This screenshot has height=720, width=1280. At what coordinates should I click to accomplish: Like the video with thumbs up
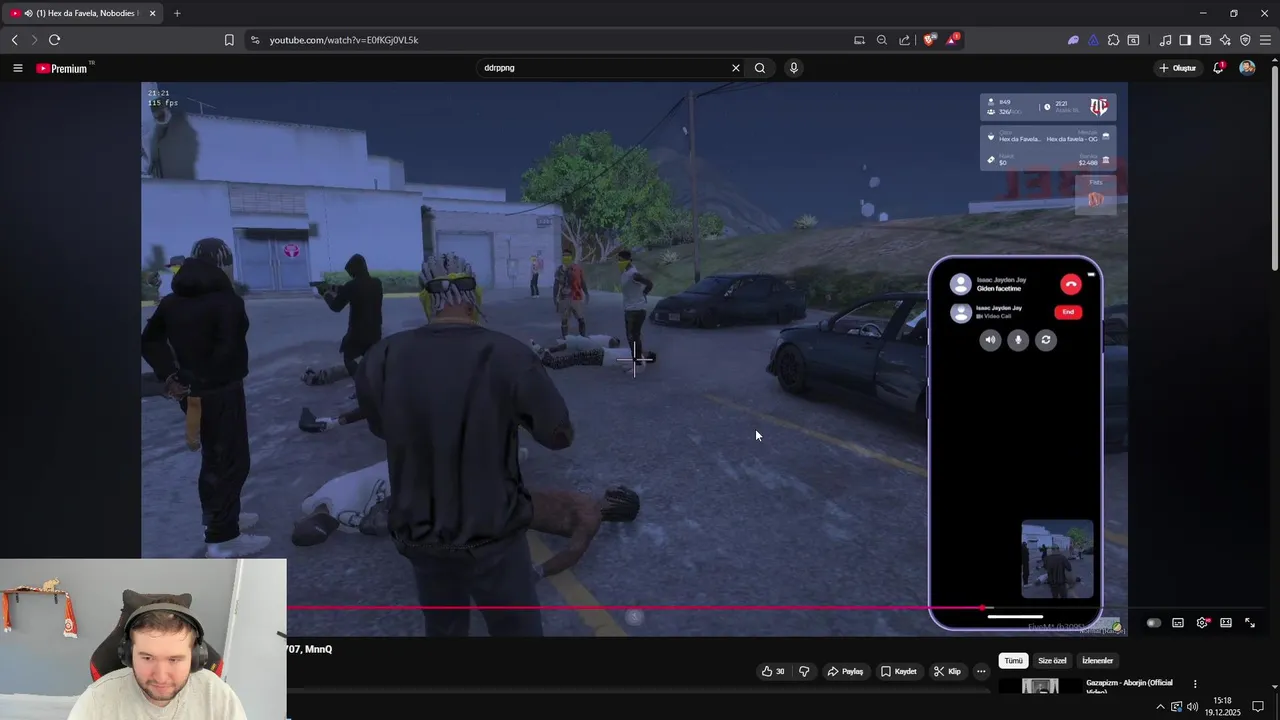click(773, 671)
